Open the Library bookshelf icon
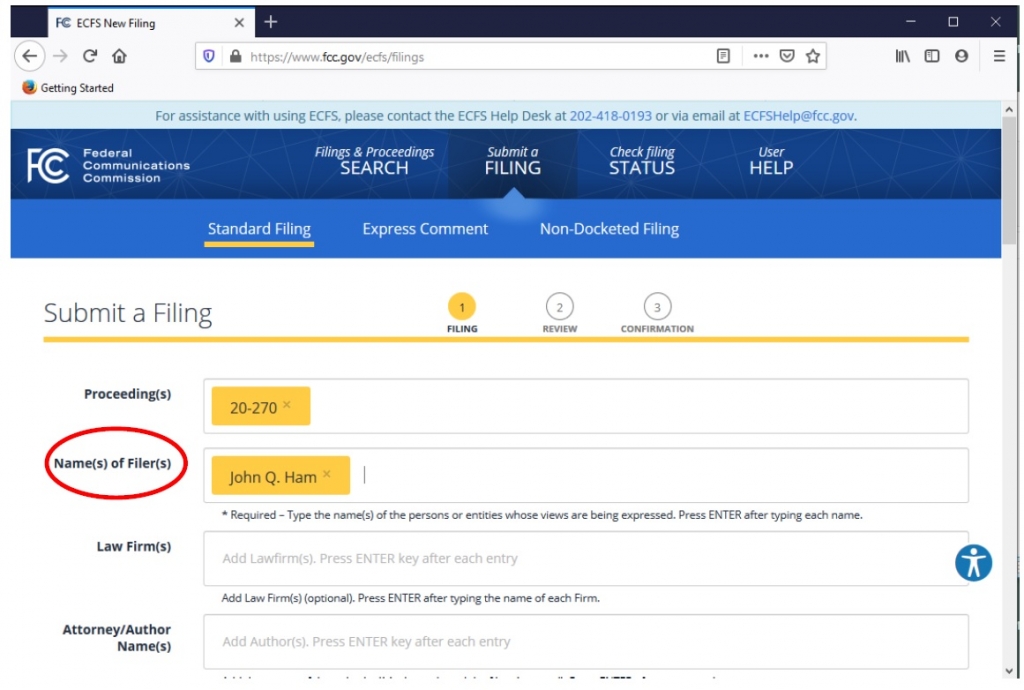1024x690 pixels. coord(902,56)
